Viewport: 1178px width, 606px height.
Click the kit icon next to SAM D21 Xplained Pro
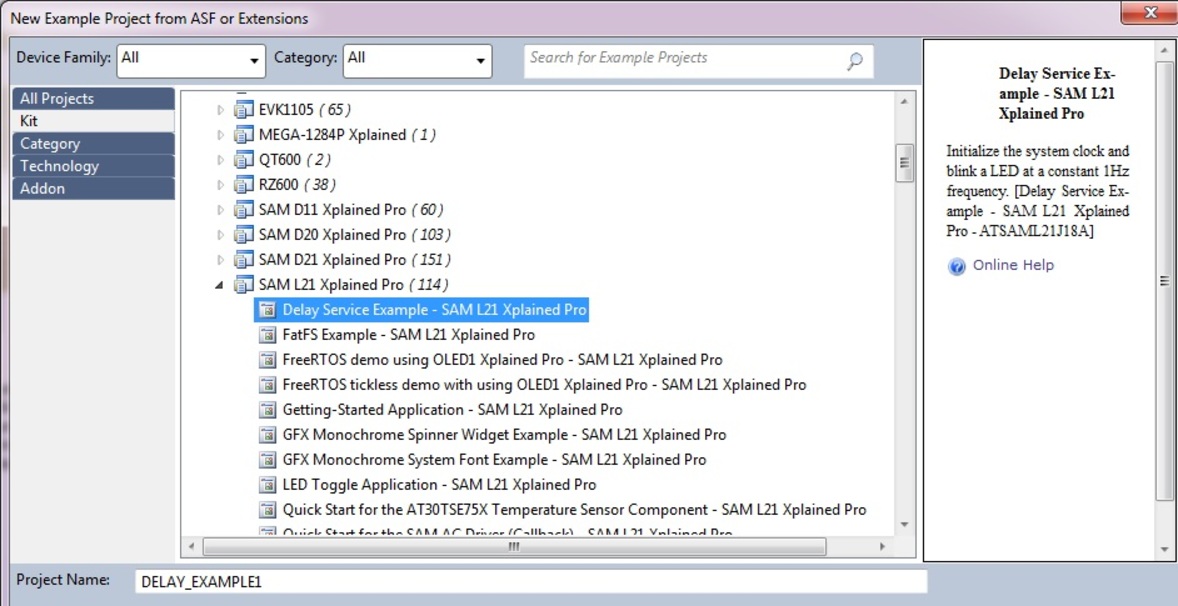[x=244, y=259]
